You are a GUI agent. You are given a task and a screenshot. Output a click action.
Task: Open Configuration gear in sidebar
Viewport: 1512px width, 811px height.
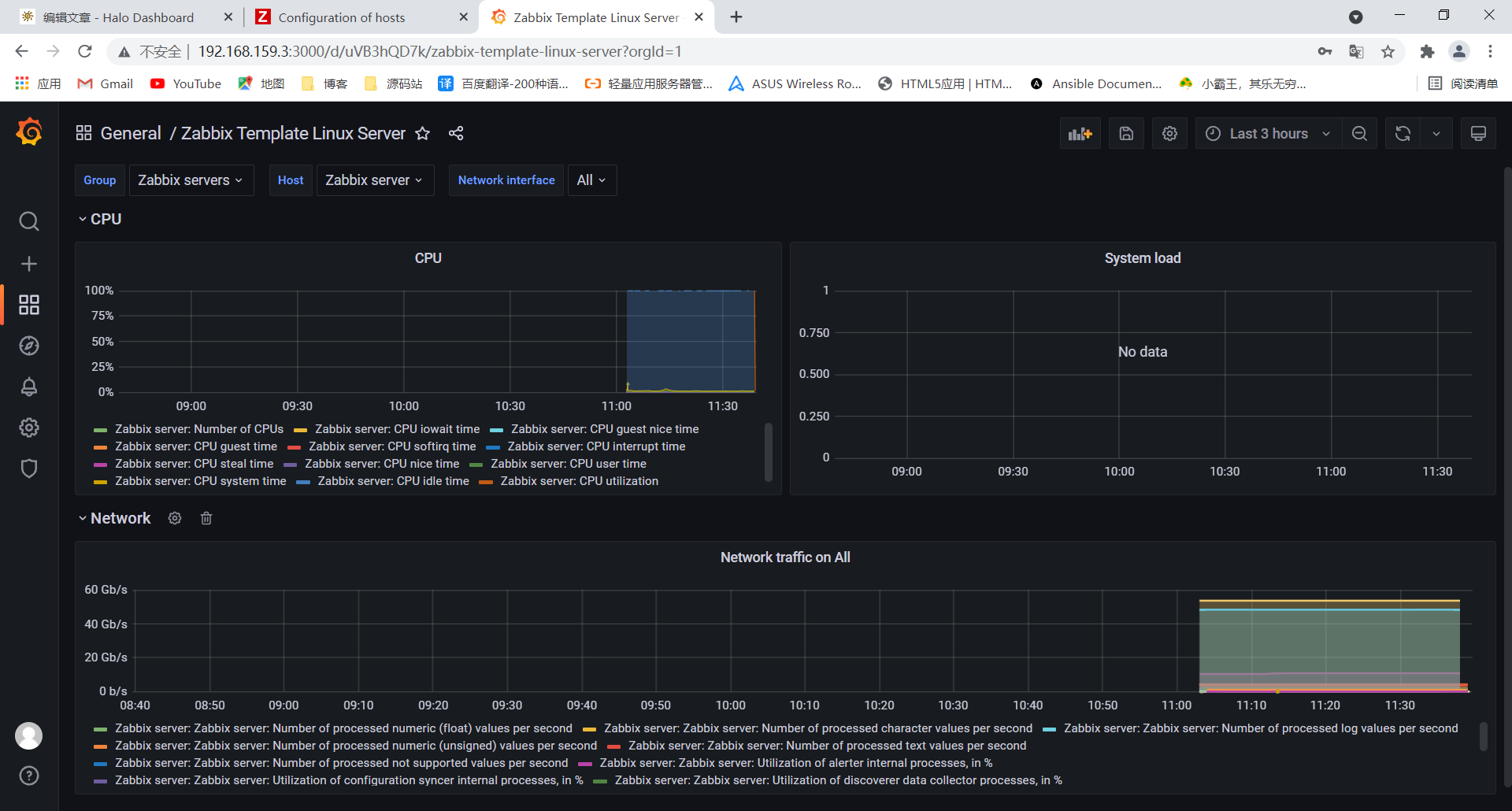[29, 428]
